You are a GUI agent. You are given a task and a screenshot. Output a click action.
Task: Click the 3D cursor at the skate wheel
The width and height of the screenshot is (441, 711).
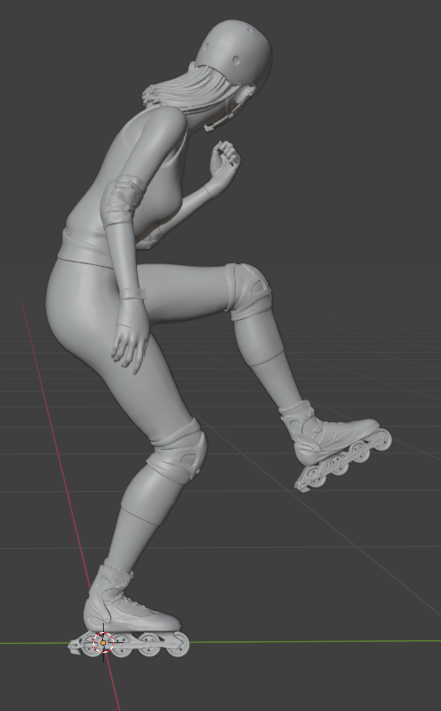click(x=103, y=643)
